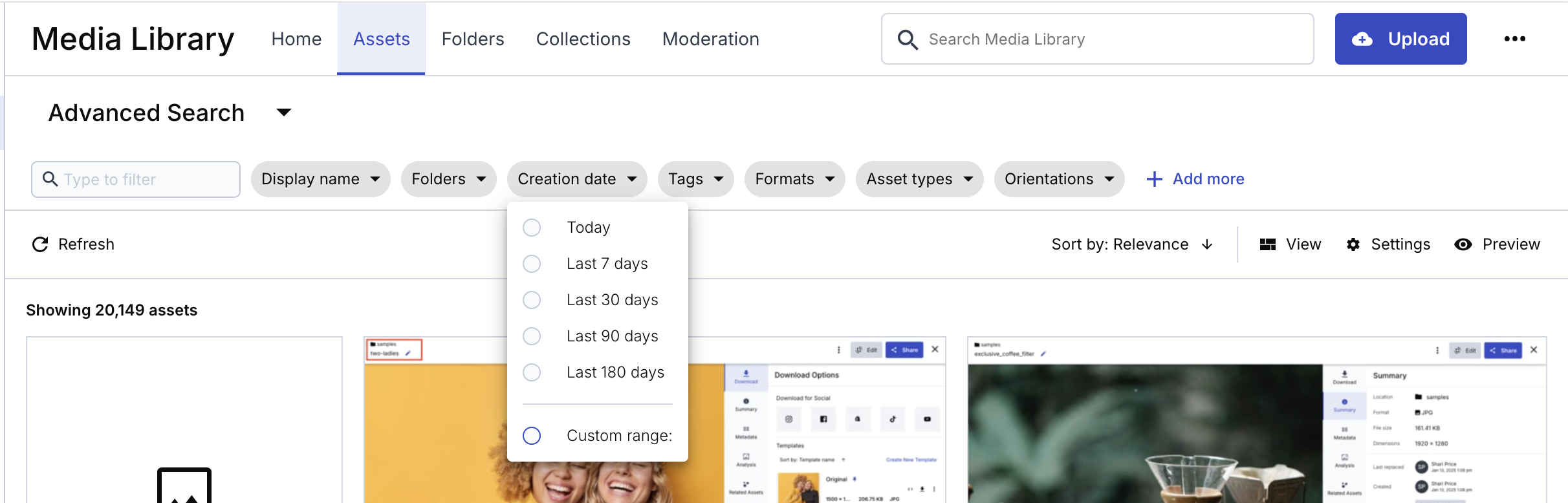Click the Showing 20,149 assets text

click(x=112, y=310)
